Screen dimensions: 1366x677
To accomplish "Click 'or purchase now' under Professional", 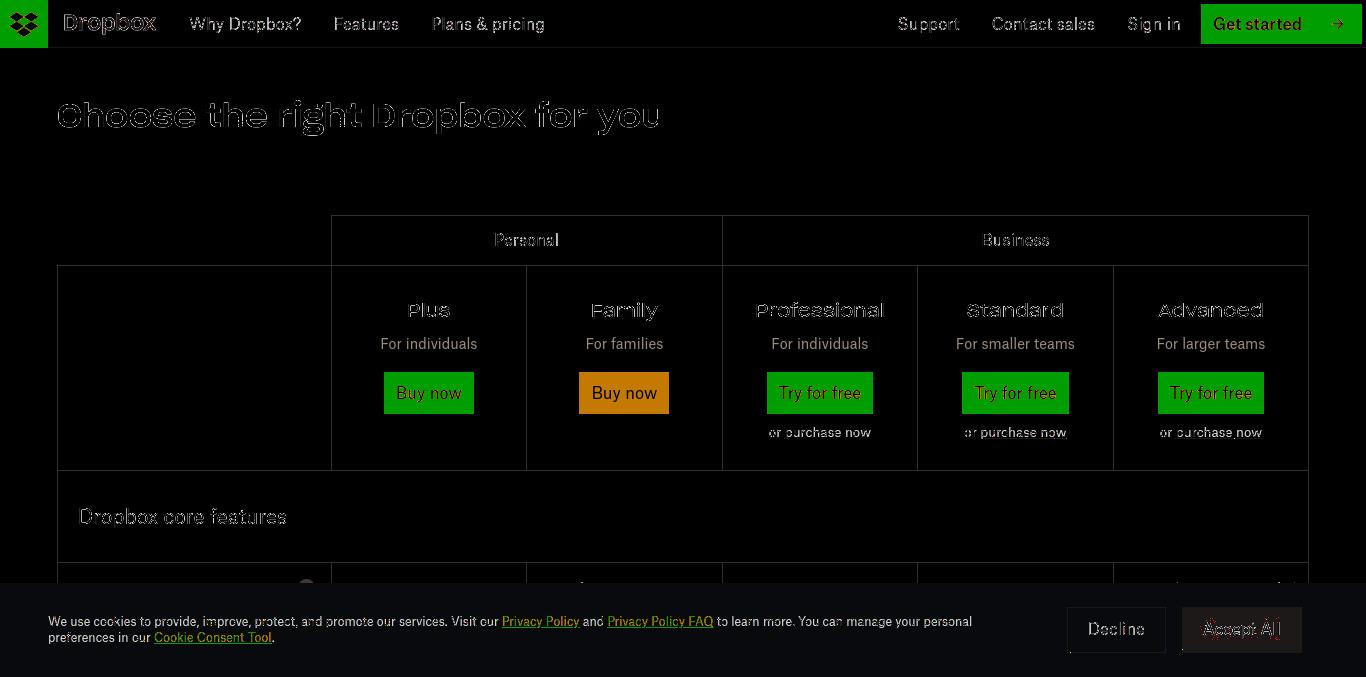I will [x=820, y=433].
